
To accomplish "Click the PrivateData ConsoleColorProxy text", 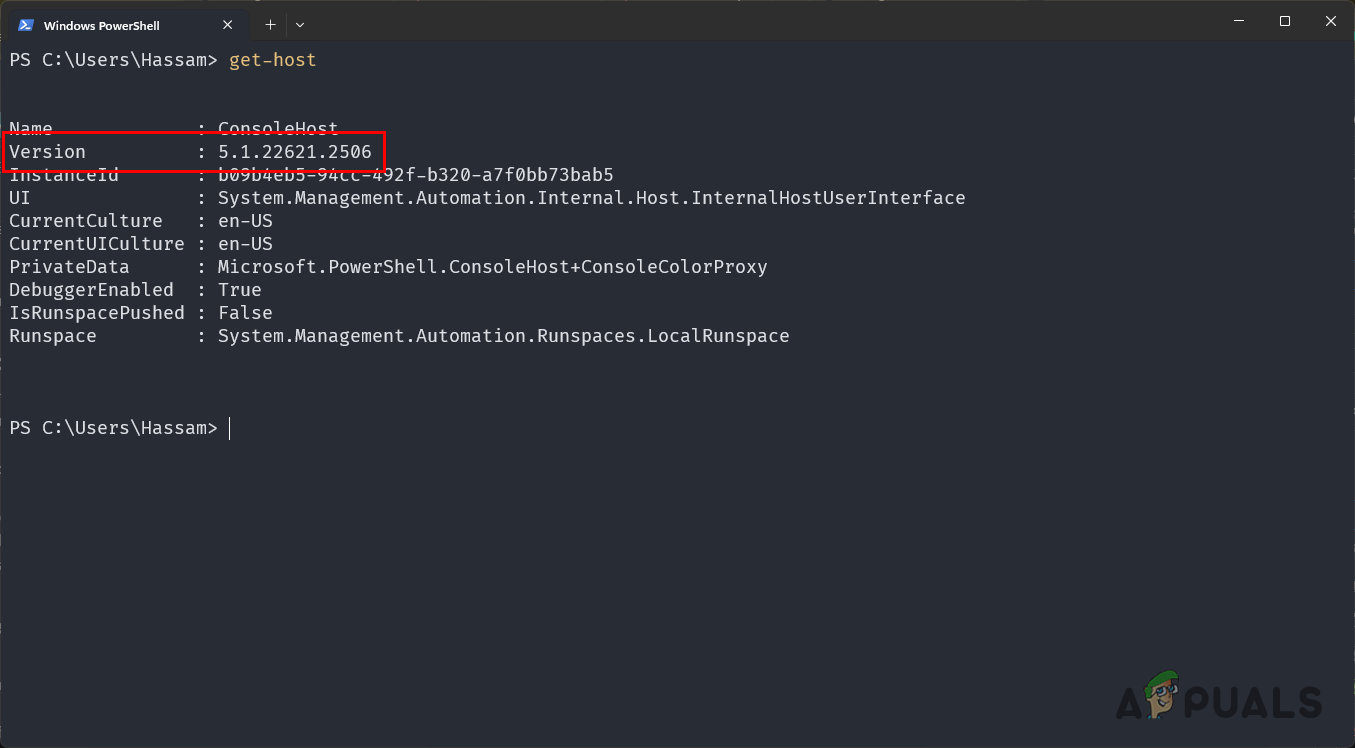I will [493, 266].
